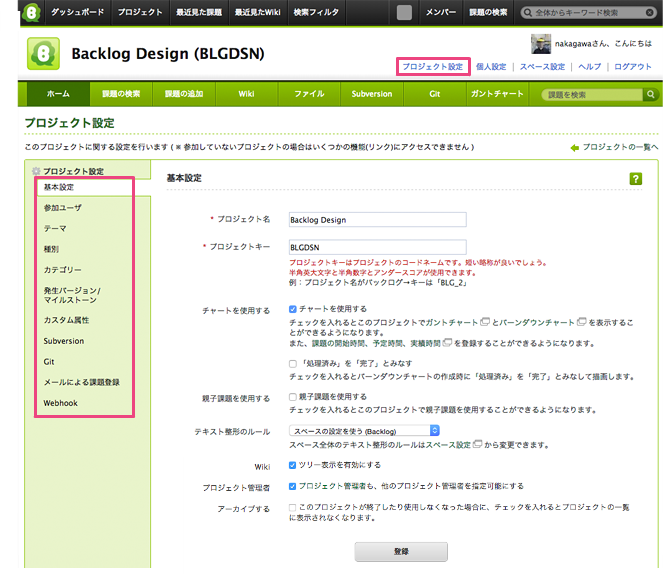Open メンバー in top bar
This screenshot has width=663, height=574.
441,12
